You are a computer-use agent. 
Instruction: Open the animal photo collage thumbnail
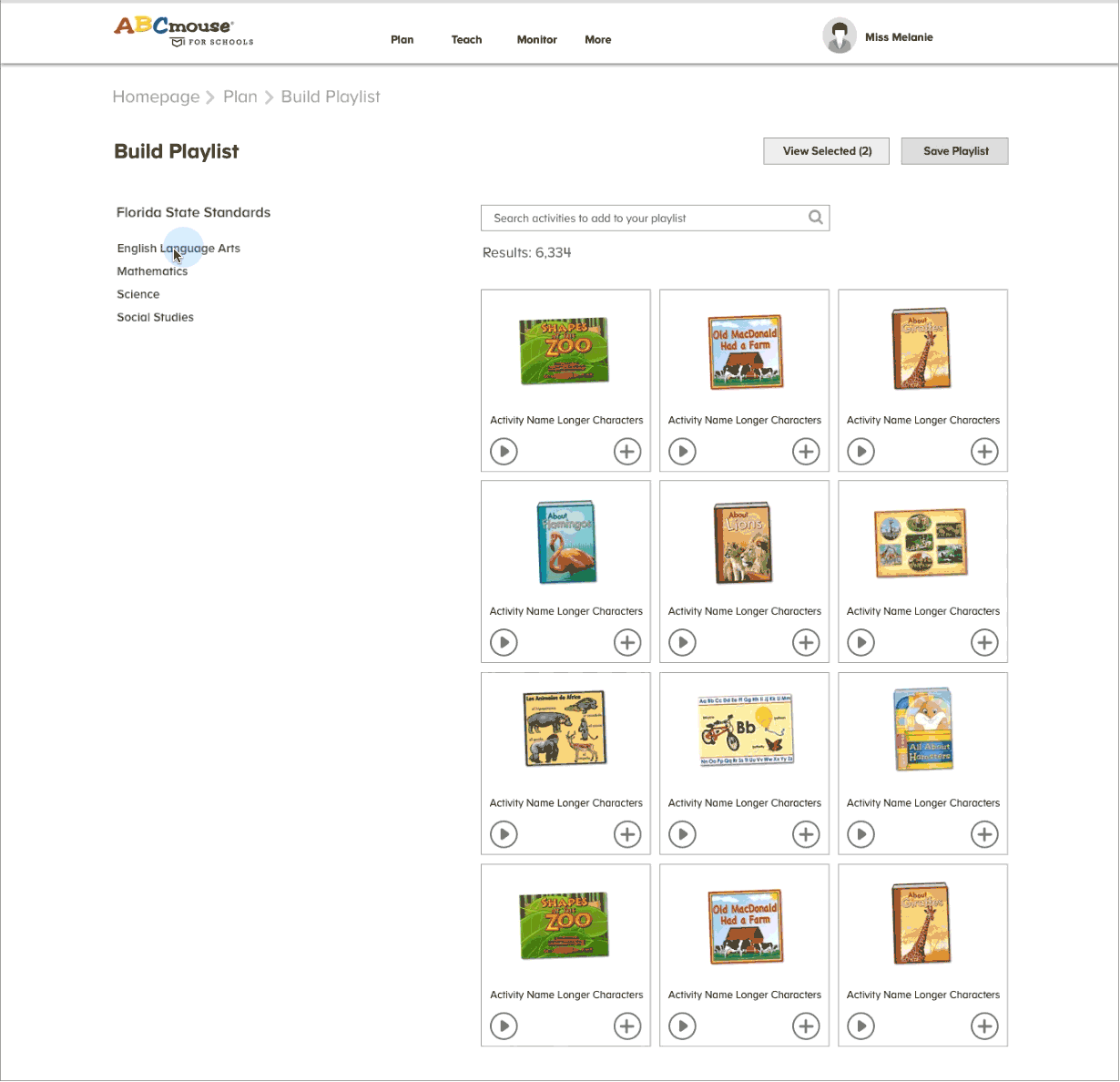coord(921,543)
